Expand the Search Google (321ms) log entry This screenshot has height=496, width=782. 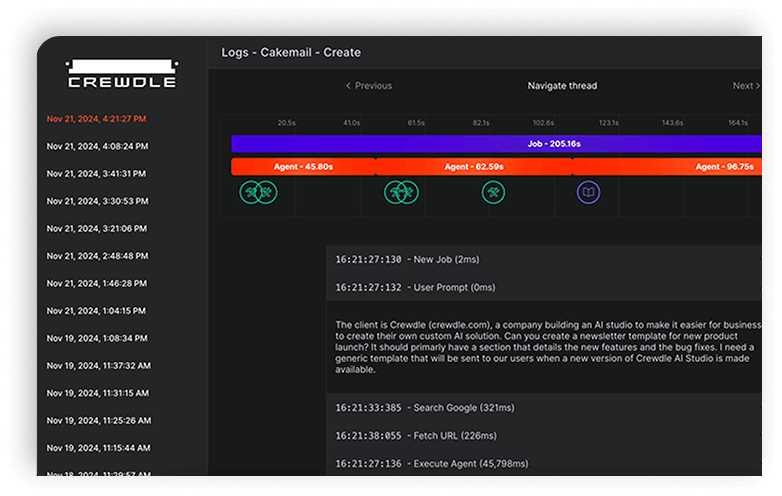coord(422,408)
